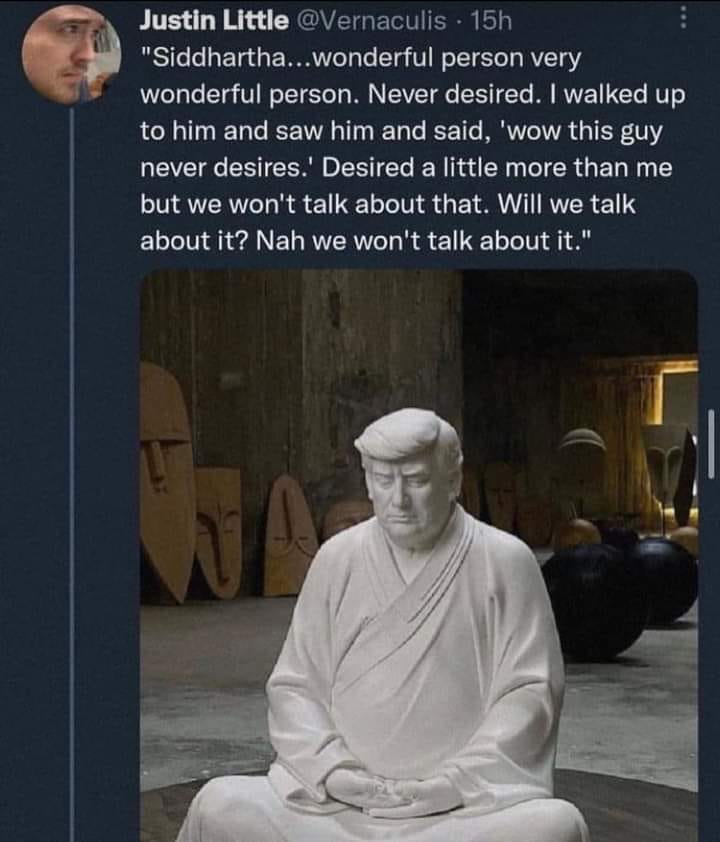Open the attached statue photo
Viewport: 720px width, 842px height.
pyautogui.click(x=419, y=555)
